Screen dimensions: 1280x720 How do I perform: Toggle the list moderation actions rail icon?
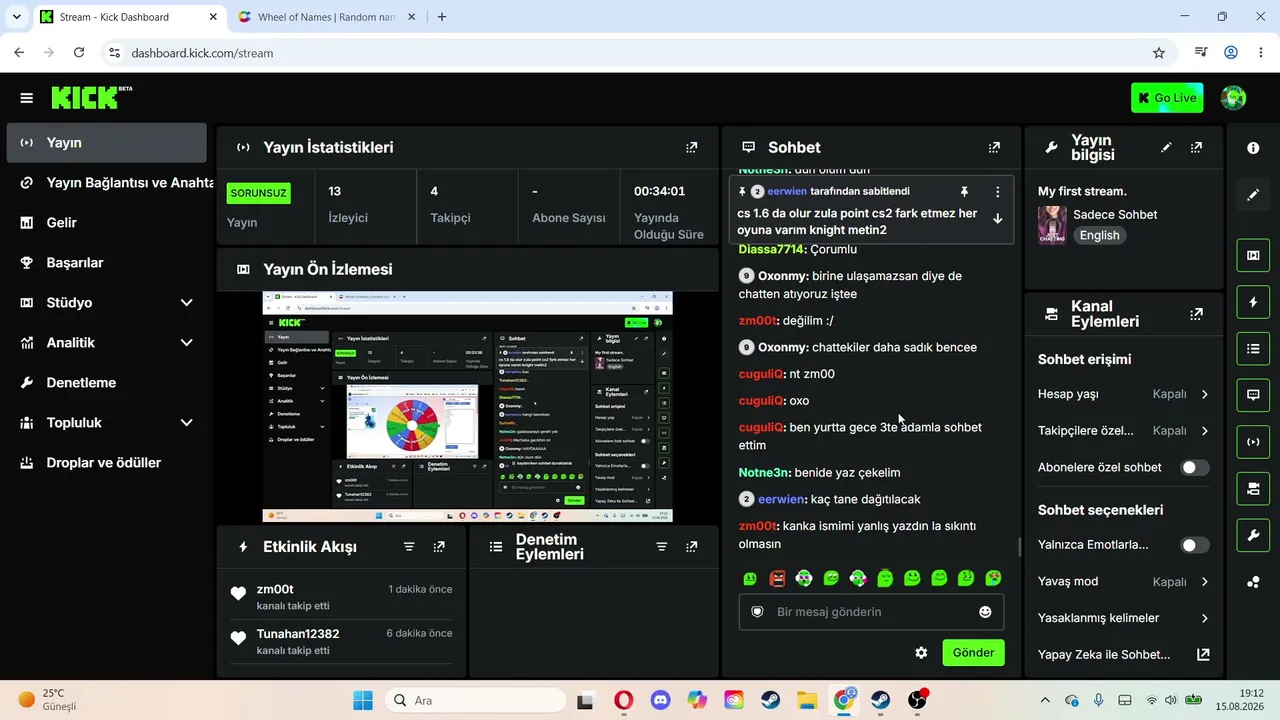pyautogui.click(x=1253, y=348)
